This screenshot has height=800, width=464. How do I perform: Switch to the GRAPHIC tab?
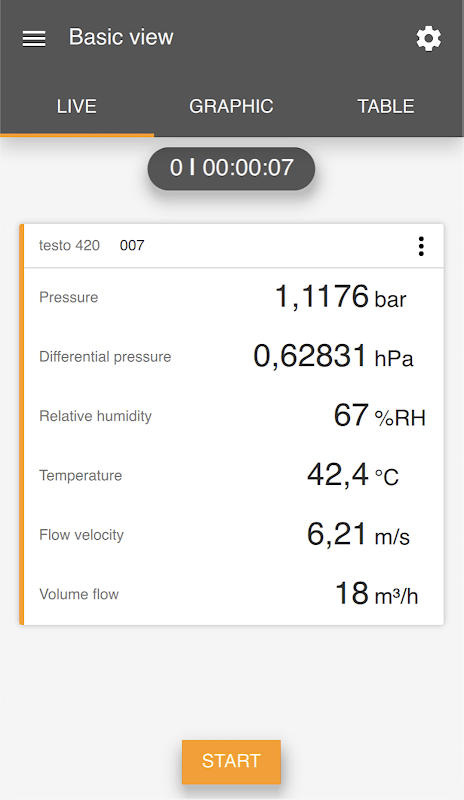[x=231, y=106]
